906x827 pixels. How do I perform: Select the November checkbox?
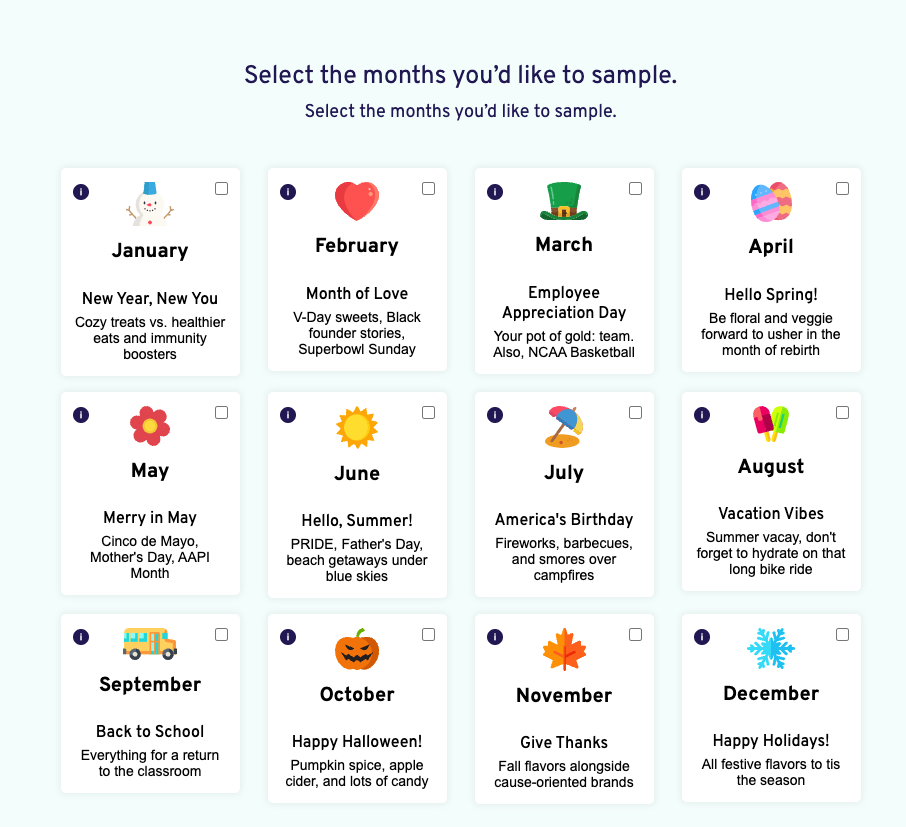coord(635,635)
